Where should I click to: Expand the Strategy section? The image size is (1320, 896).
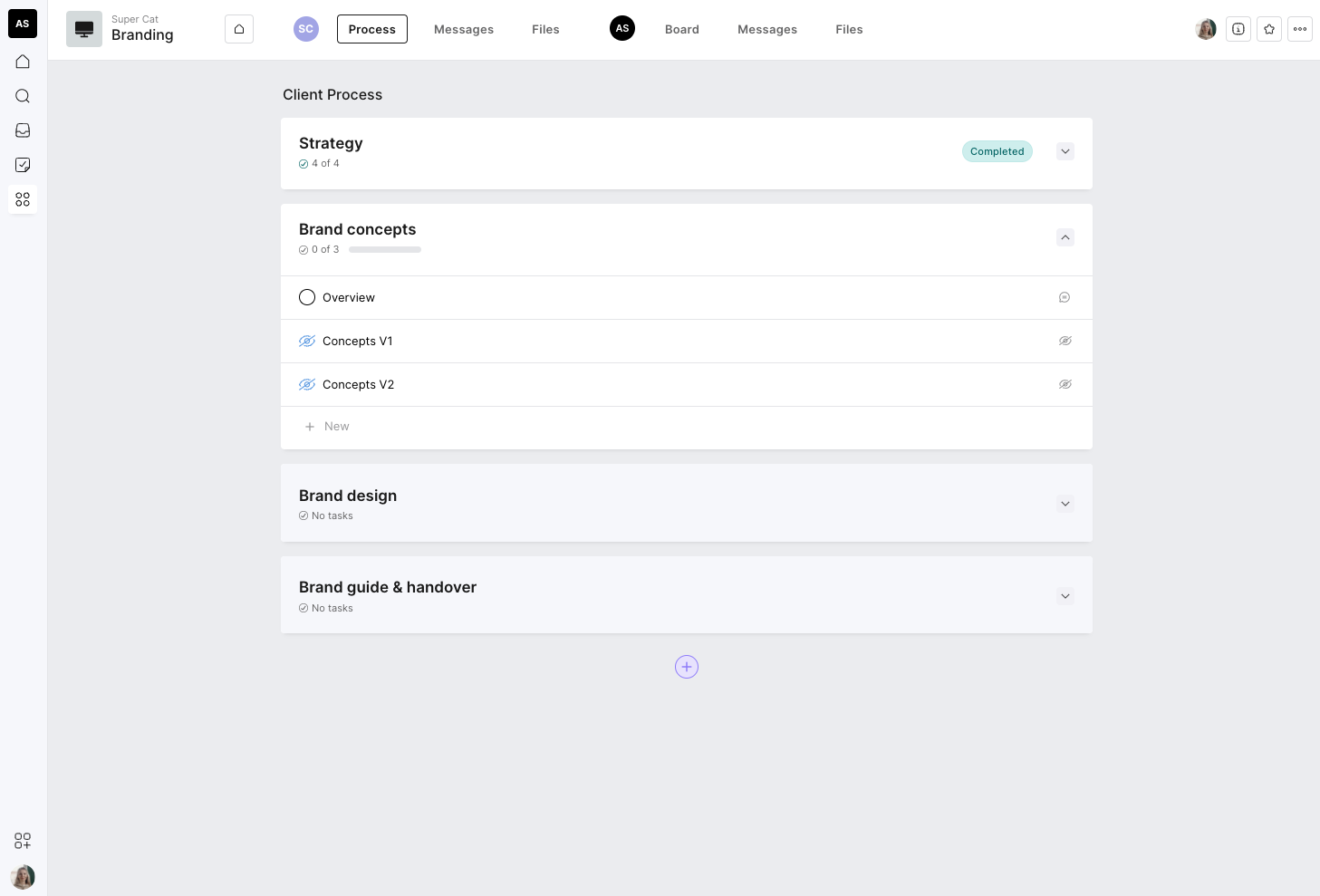(x=1065, y=151)
